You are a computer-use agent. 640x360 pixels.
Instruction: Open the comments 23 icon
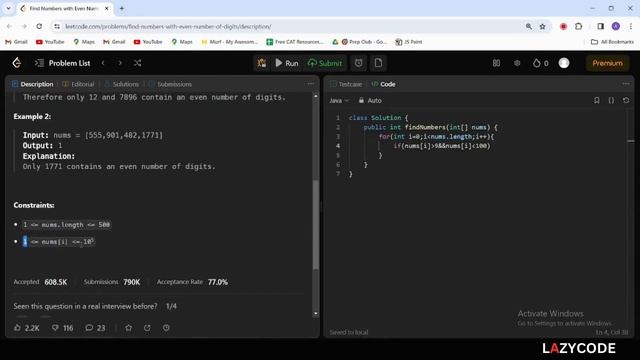(x=95, y=328)
